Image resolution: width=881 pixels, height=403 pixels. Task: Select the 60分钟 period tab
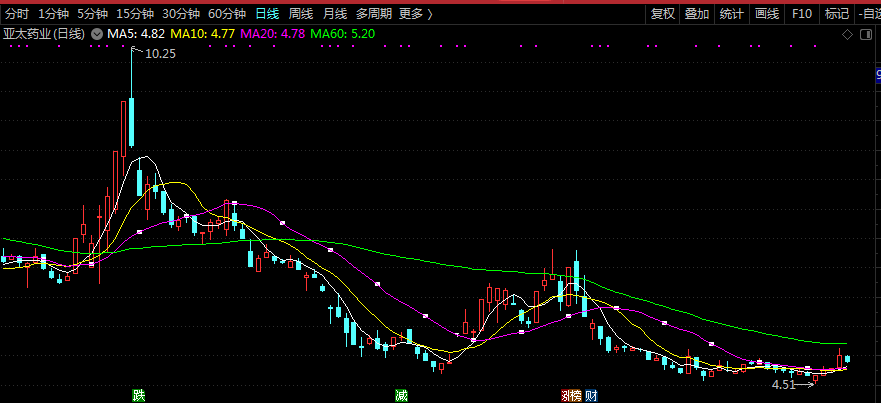(x=227, y=14)
